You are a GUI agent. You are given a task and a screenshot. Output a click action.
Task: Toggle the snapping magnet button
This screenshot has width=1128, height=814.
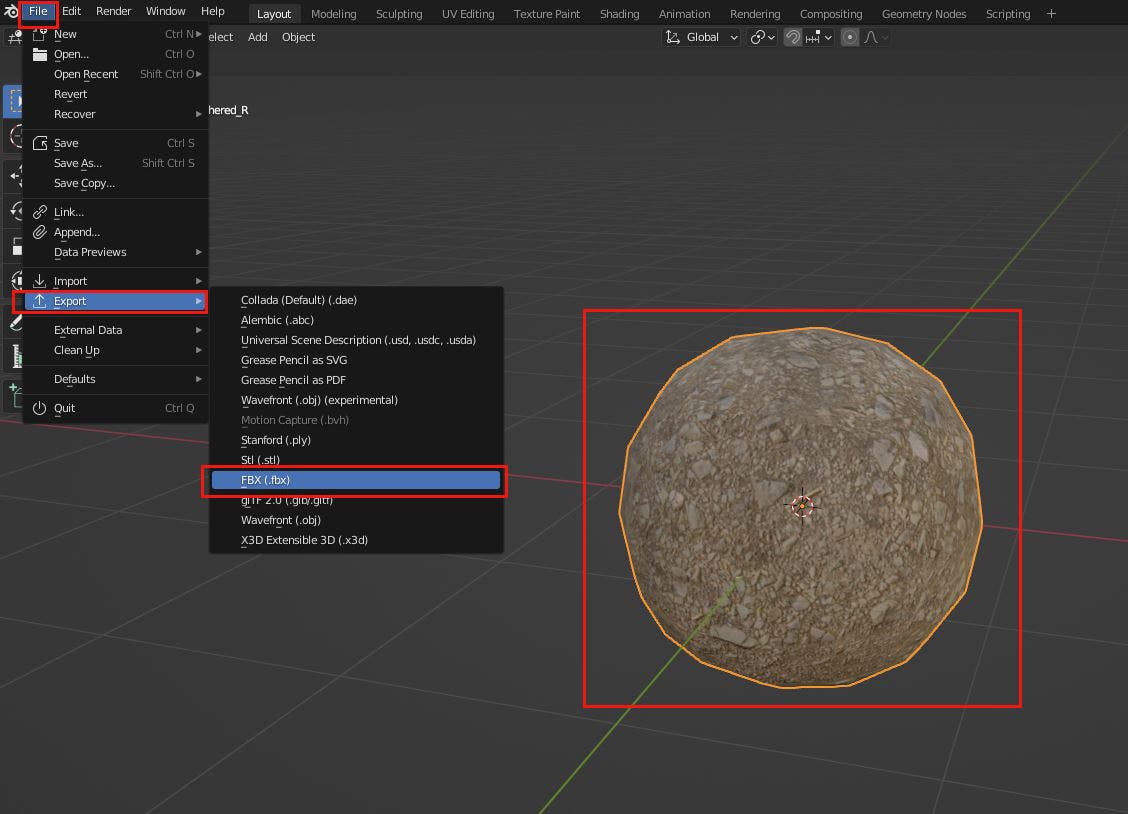click(792, 37)
